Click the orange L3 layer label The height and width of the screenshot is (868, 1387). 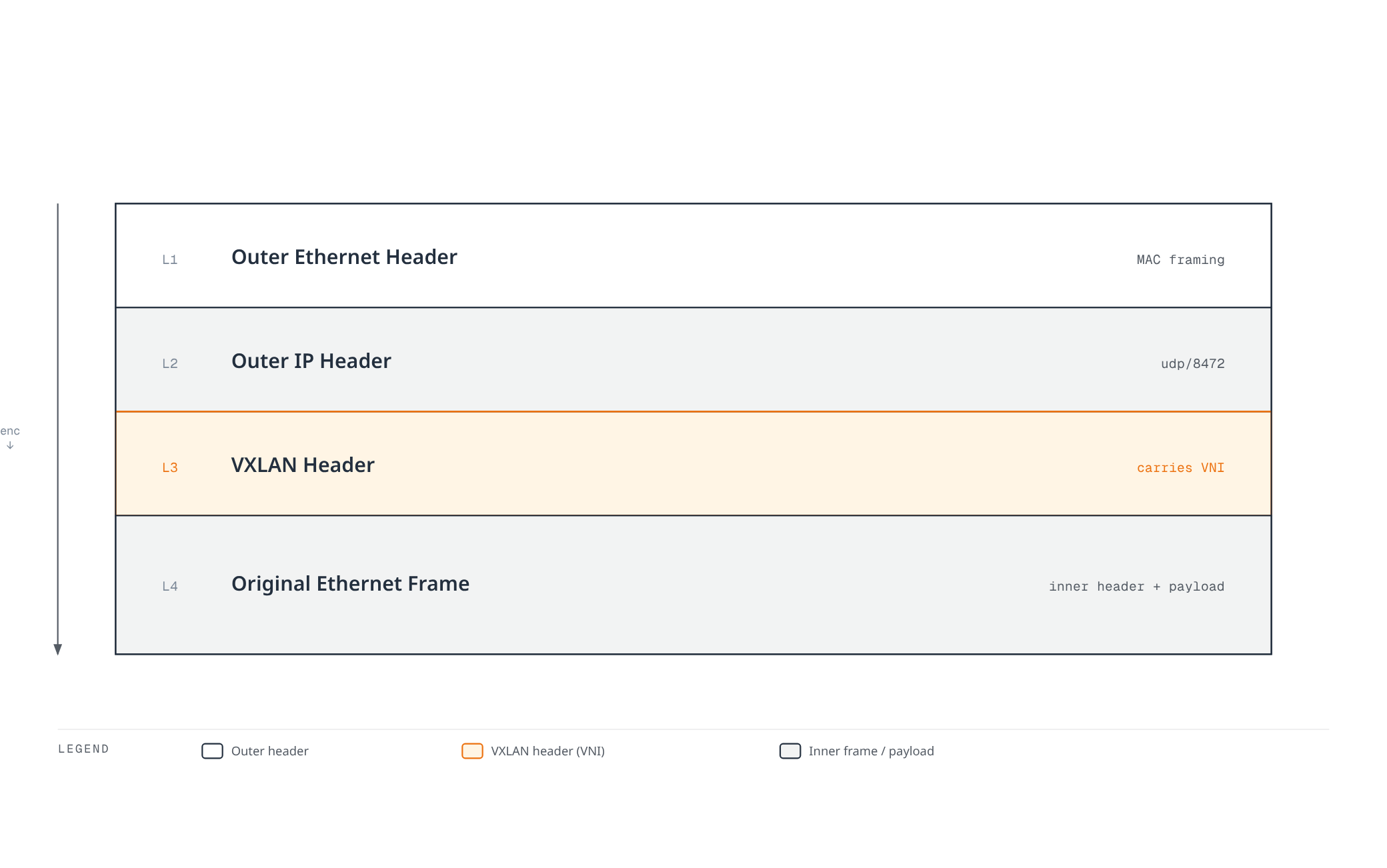tap(170, 467)
